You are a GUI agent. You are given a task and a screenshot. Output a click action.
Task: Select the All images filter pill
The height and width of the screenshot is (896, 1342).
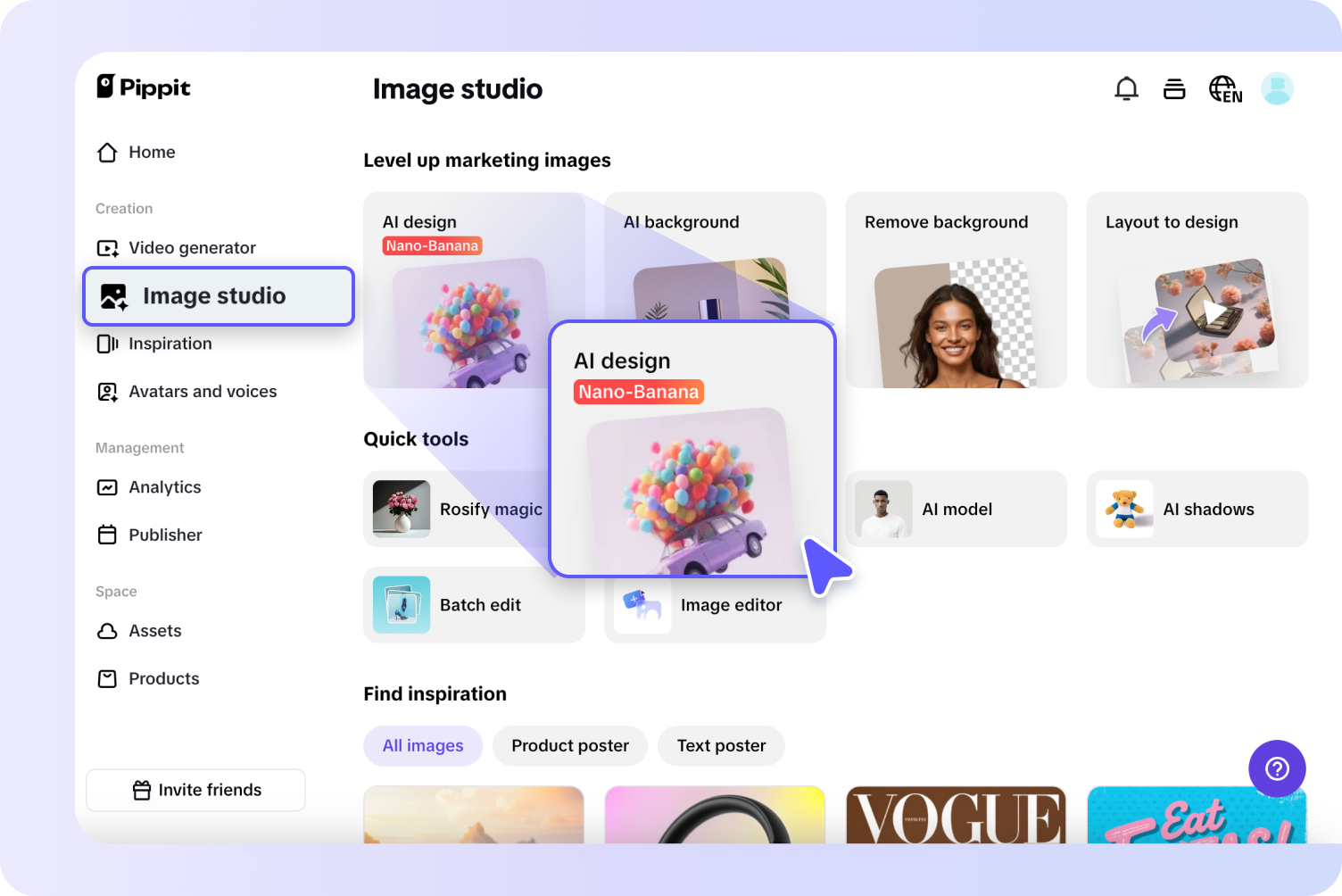point(423,745)
